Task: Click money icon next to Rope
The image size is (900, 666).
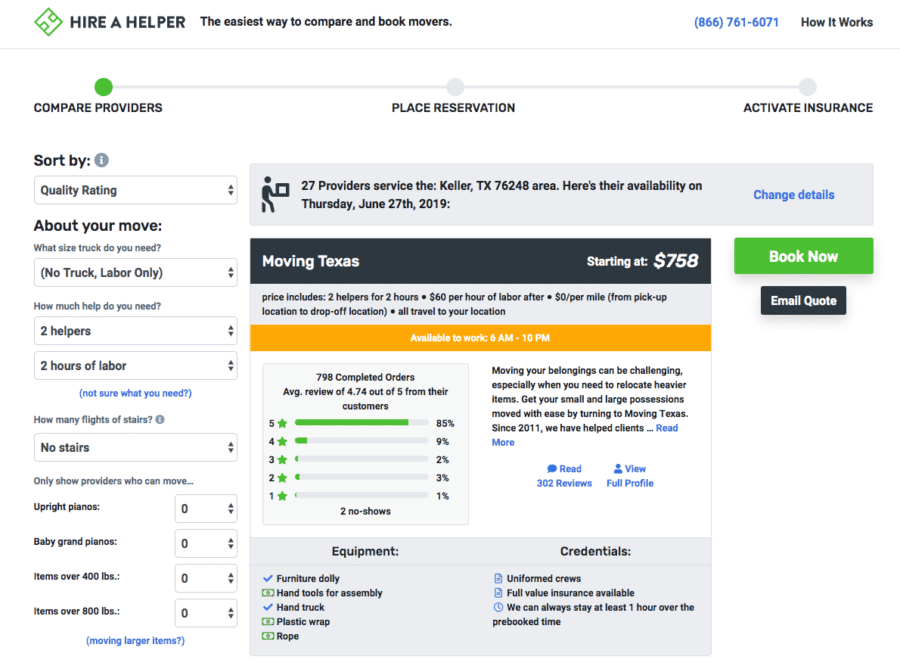Action: pos(267,636)
